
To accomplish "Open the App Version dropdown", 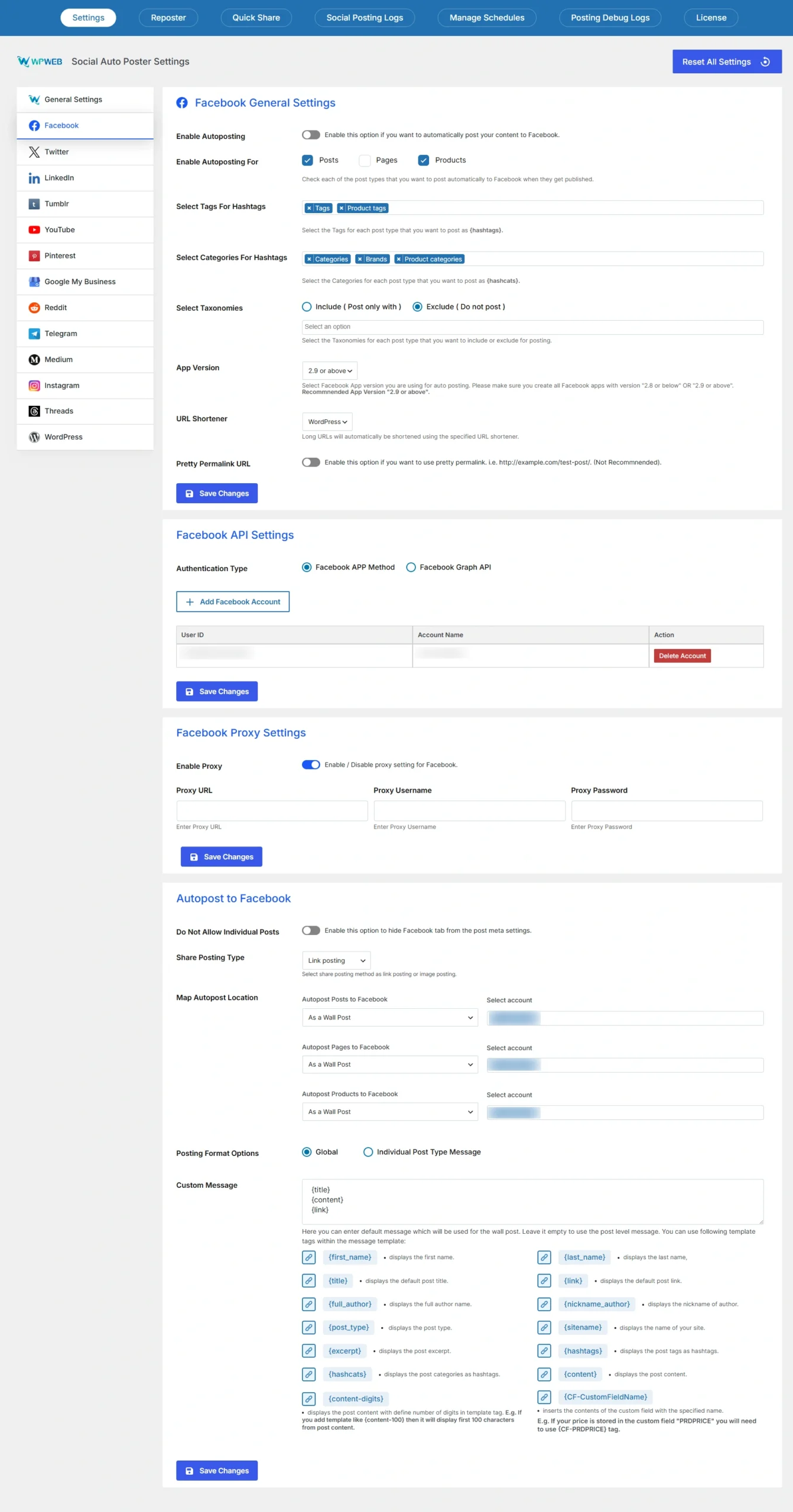I will click(330, 371).
